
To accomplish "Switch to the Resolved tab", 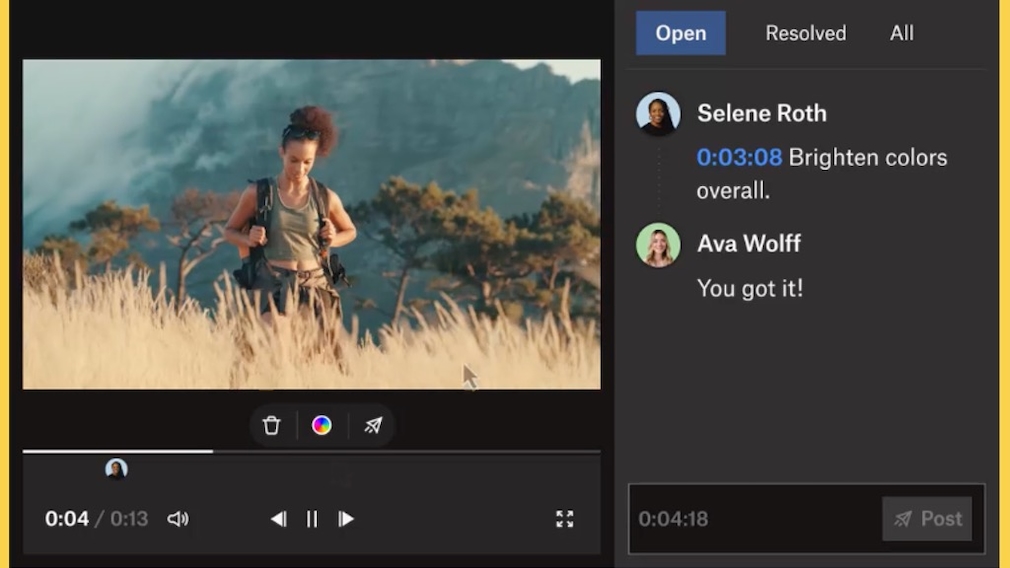I will coord(805,33).
